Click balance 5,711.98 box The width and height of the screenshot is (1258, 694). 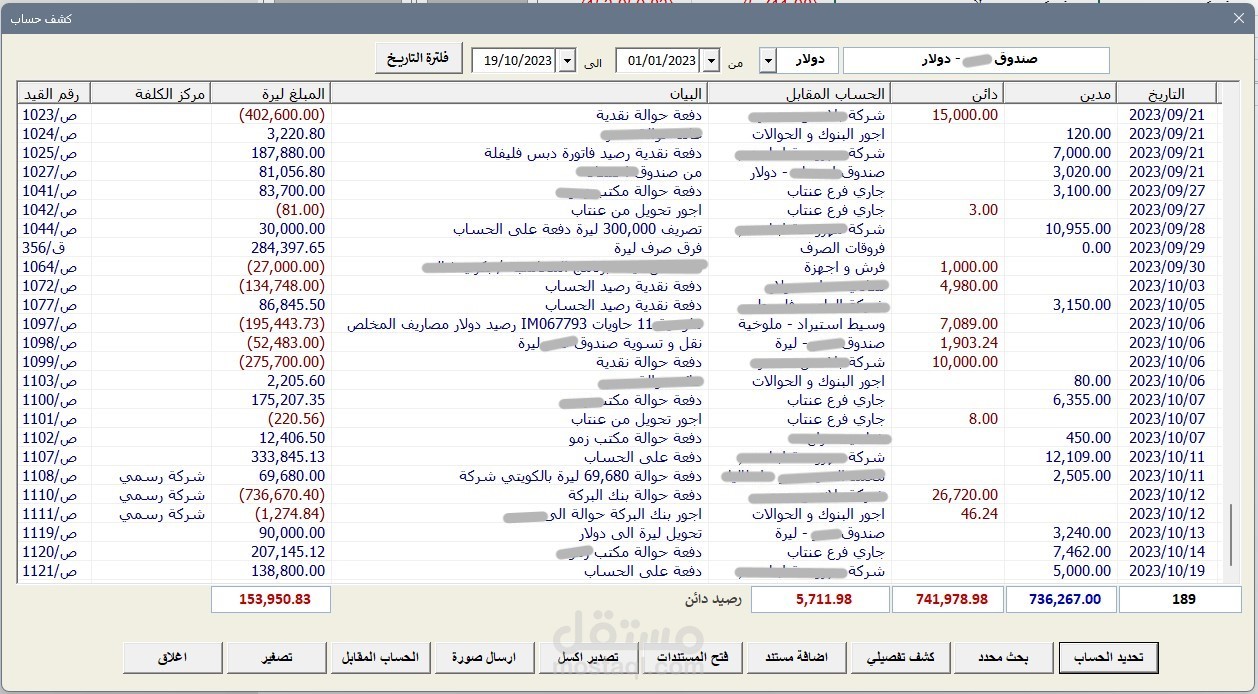819,599
